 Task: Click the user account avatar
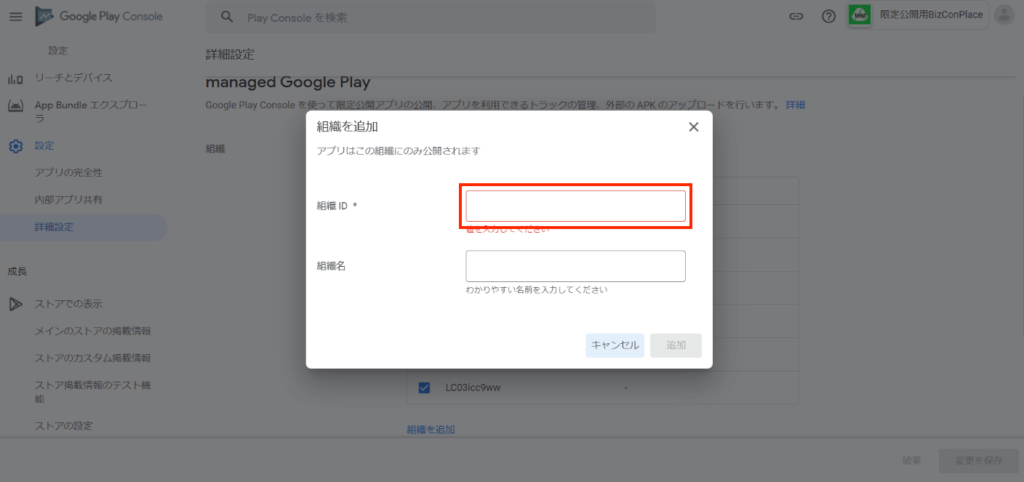[x=1003, y=15]
